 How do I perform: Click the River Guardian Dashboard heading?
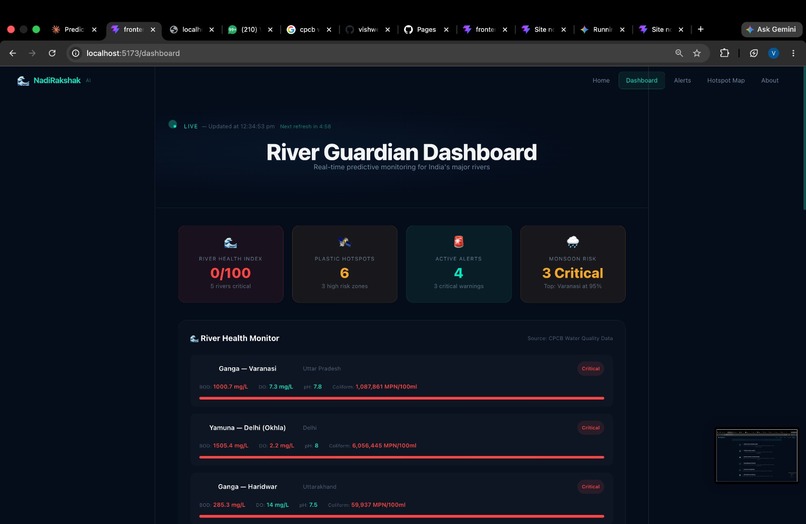pos(401,152)
